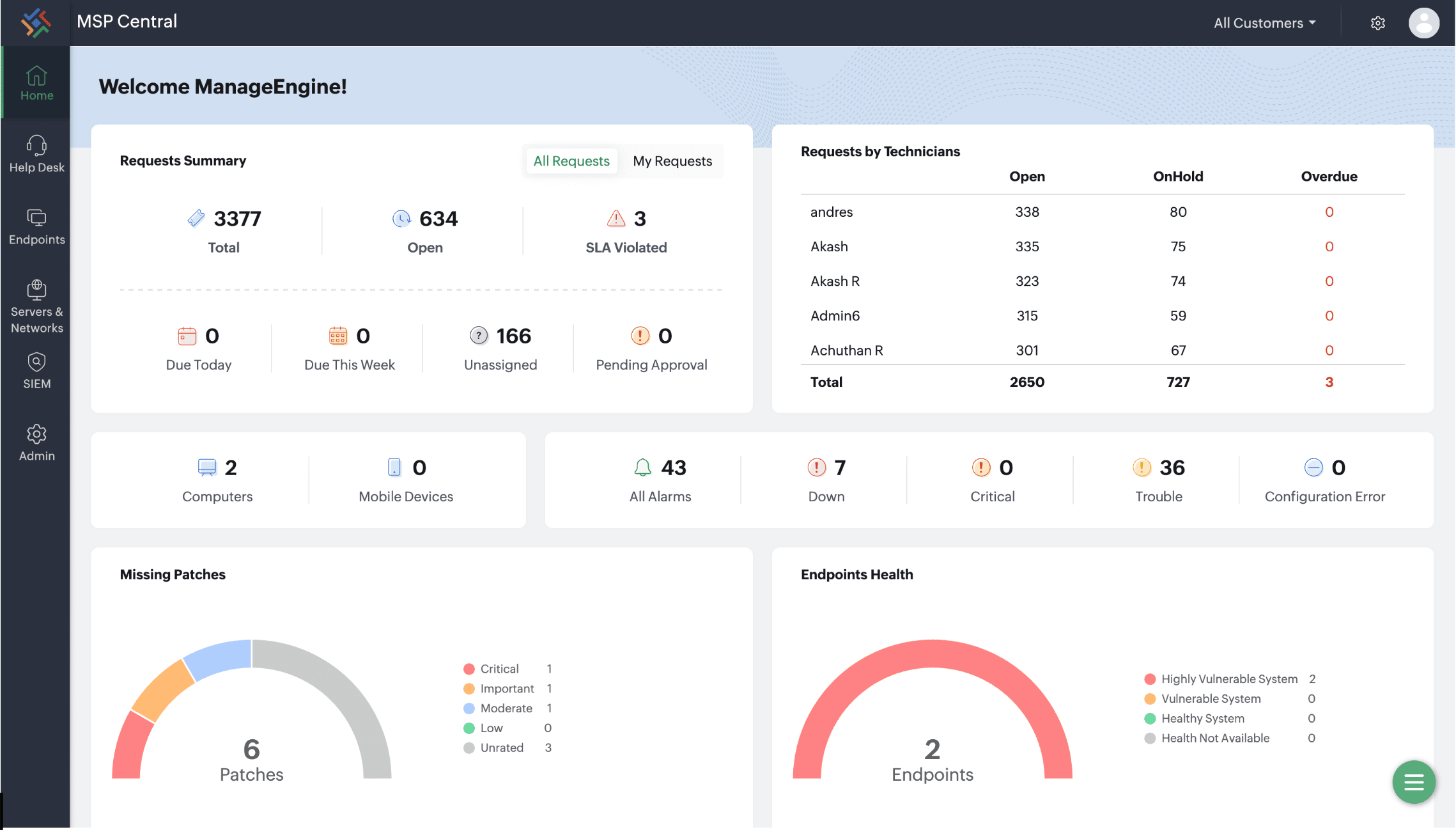Click the Trouble alarm yellow icon
The height and width of the screenshot is (830, 1456).
click(x=1142, y=467)
